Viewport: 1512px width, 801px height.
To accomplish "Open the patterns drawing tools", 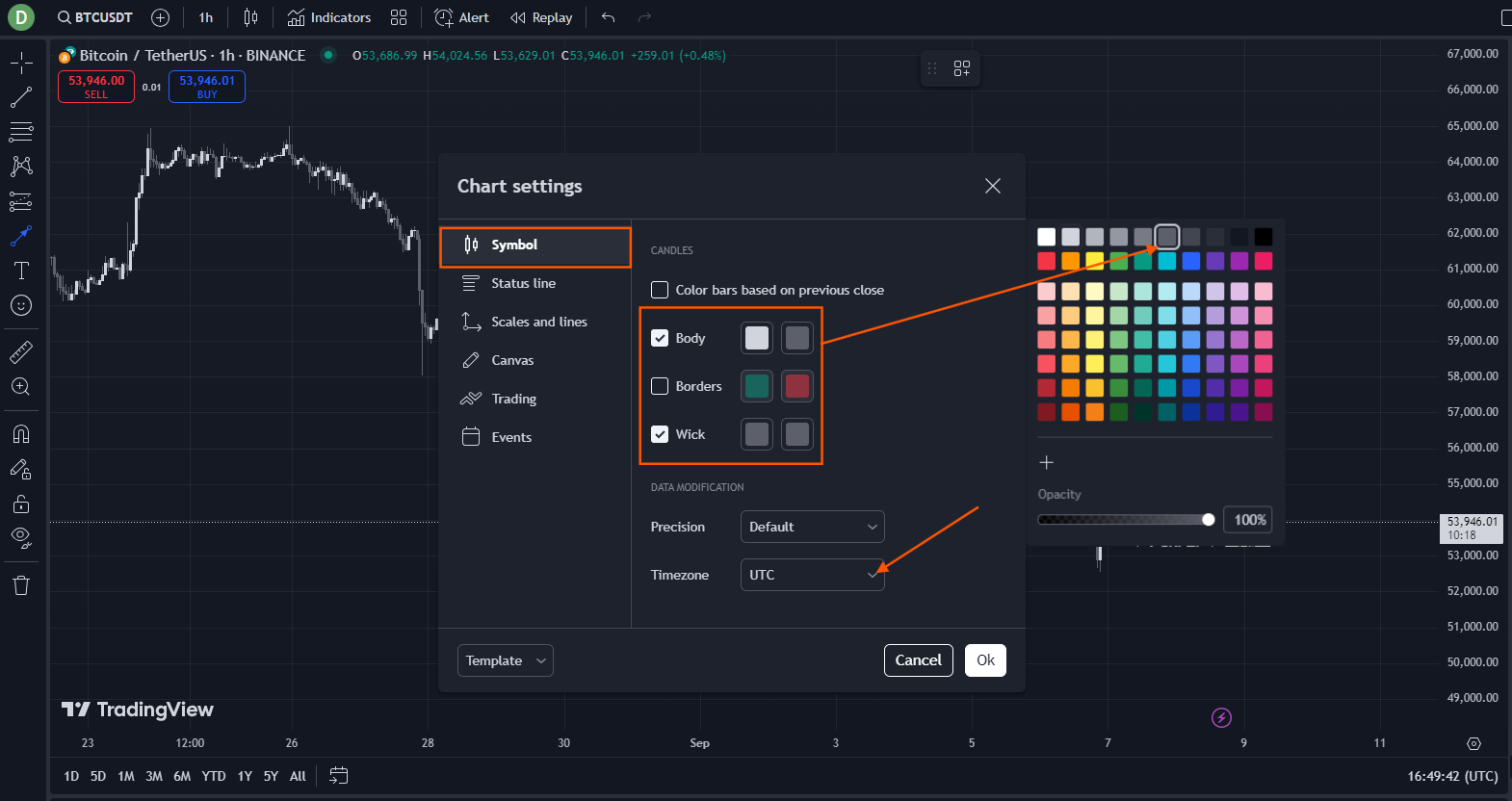I will point(21,167).
